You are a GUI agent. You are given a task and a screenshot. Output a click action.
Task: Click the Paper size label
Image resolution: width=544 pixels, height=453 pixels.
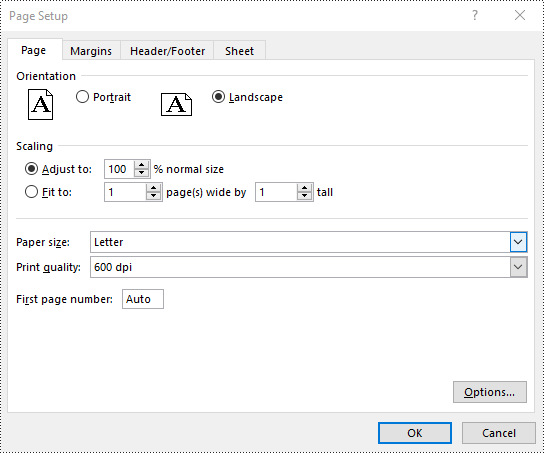click(43, 242)
